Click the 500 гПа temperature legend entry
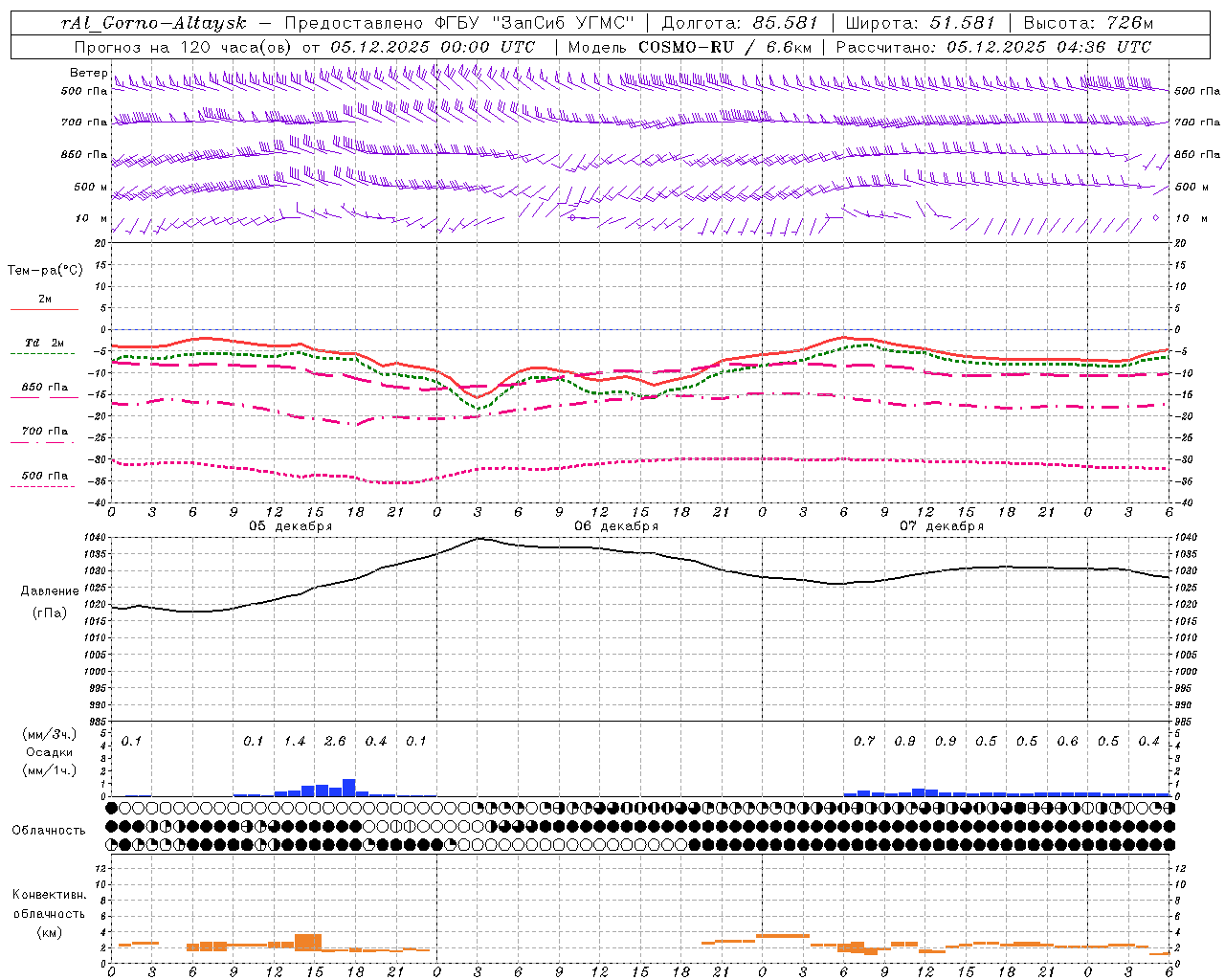 pos(44,476)
